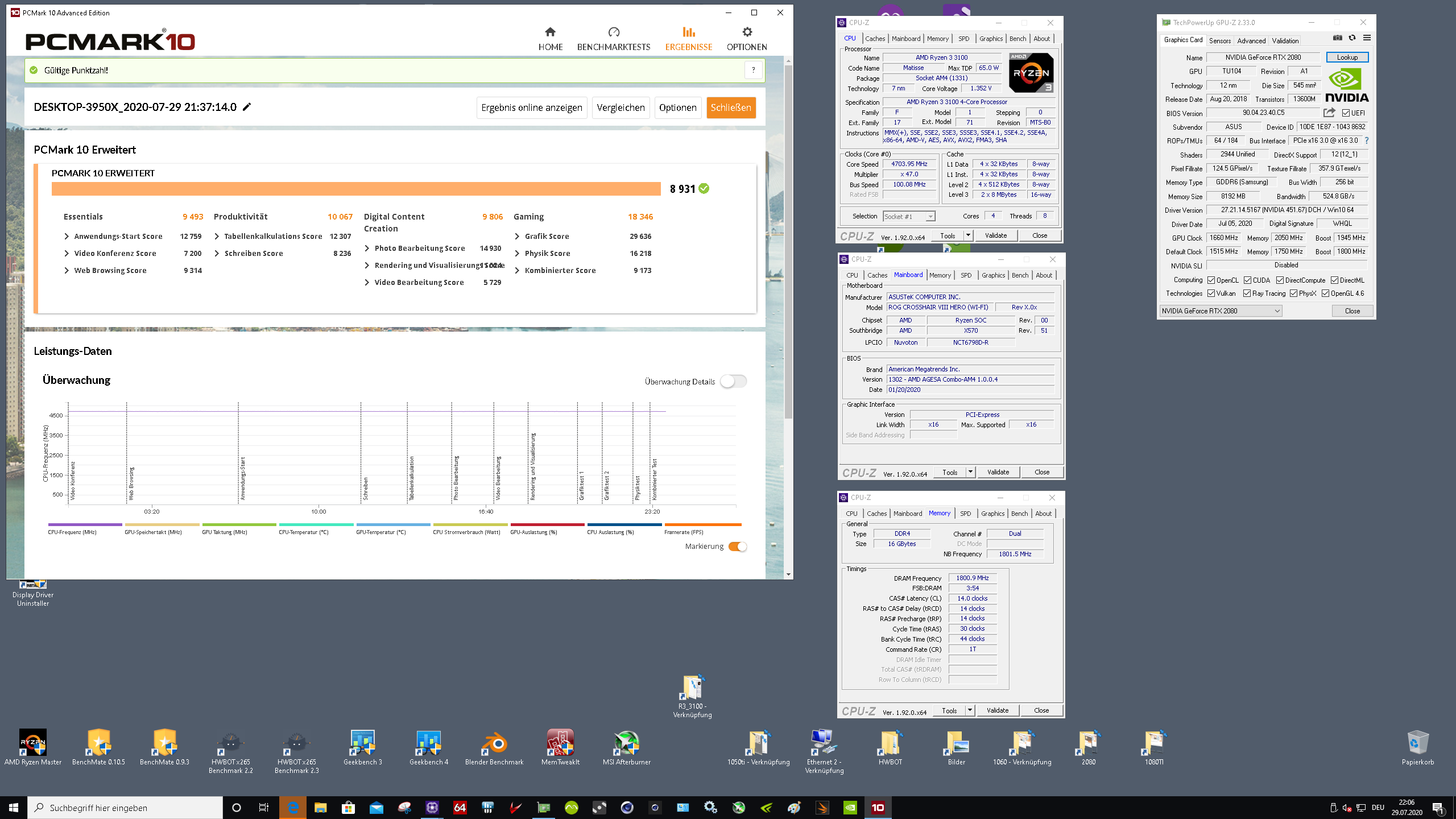This screenshot has width=1456, height=819.
Task: Toggle Überwachung Details switch
Action: pyautogui.click(x=733, y=382)
